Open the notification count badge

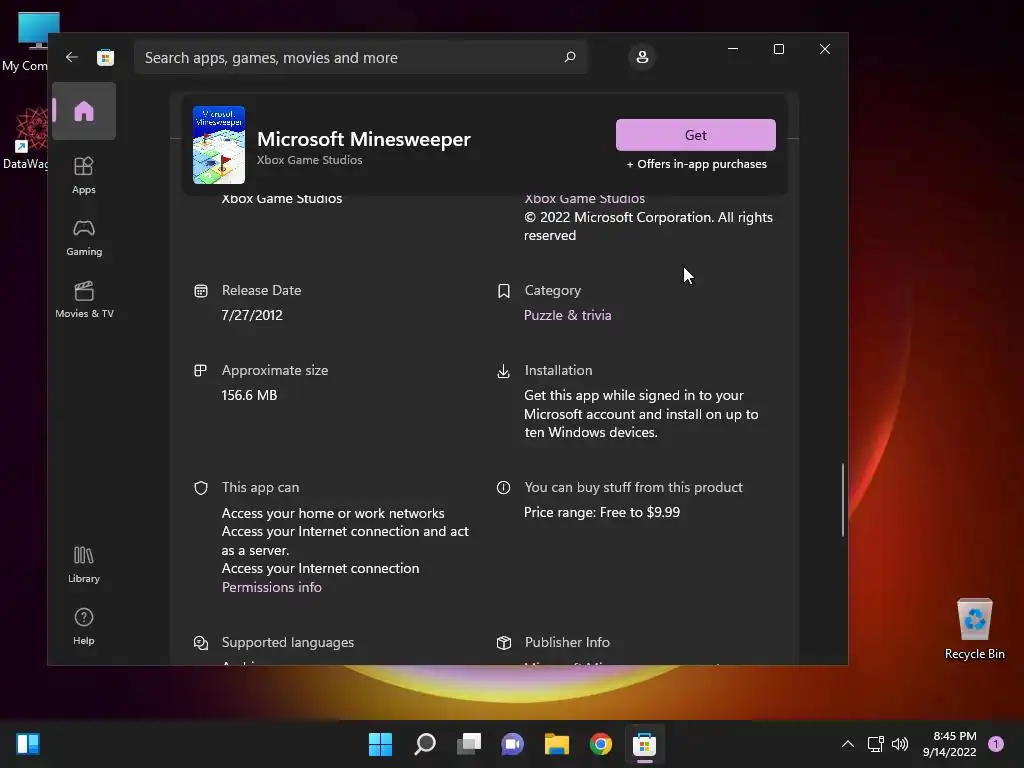(x=996, y=744)
